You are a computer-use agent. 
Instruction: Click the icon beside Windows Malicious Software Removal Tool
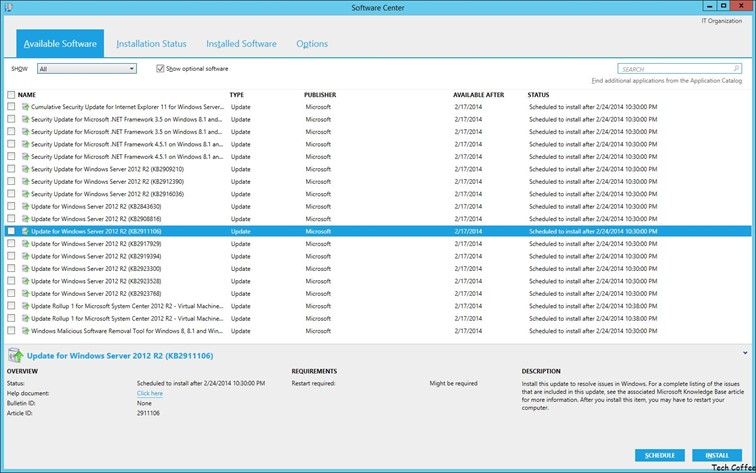tap(25, 331)
